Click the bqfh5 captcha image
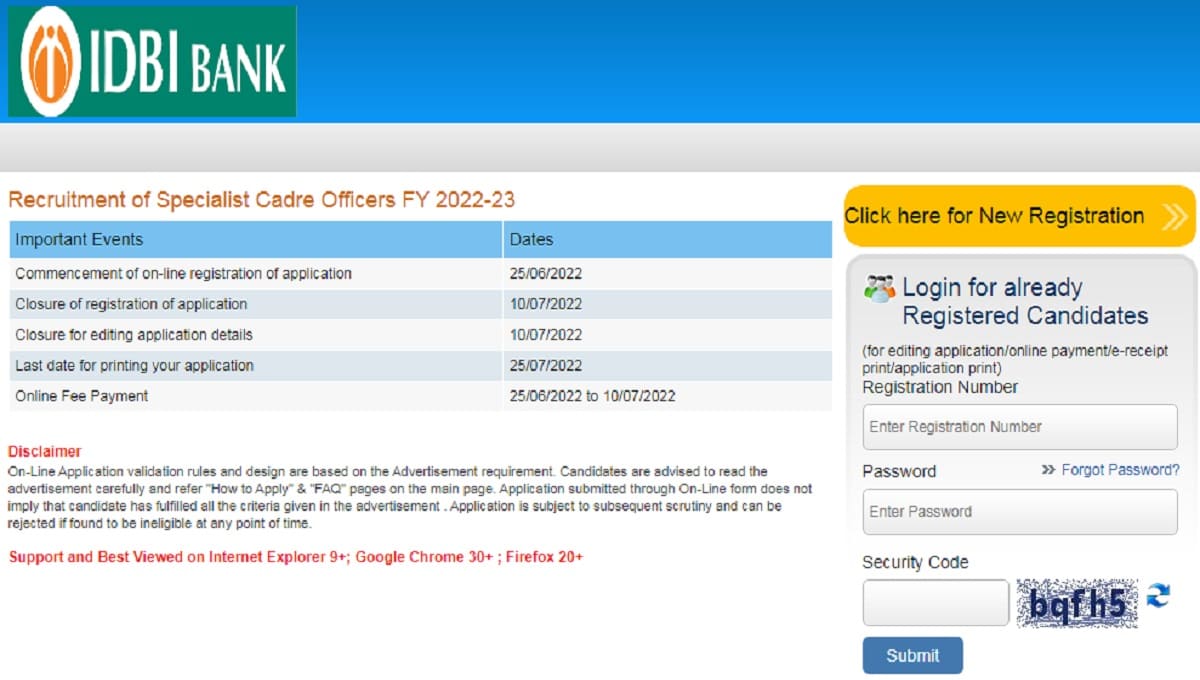This screenshot has height=680, width=1200. pos(1077,603)
